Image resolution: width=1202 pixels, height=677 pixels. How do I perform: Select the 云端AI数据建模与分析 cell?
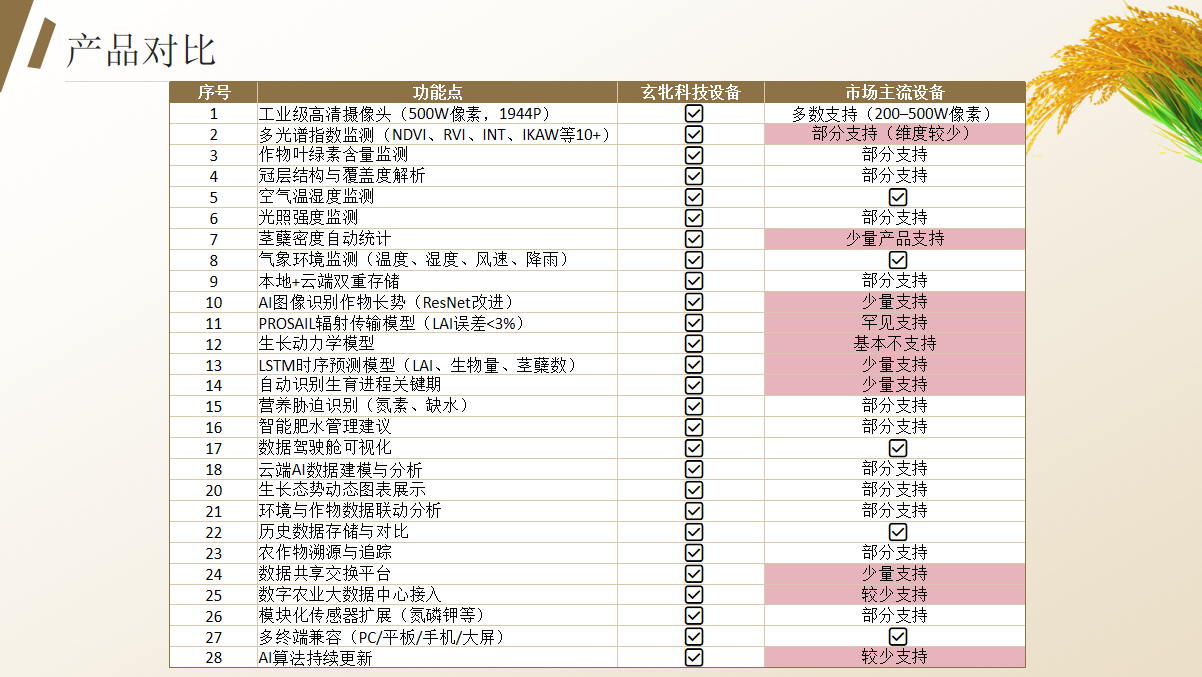437,469
